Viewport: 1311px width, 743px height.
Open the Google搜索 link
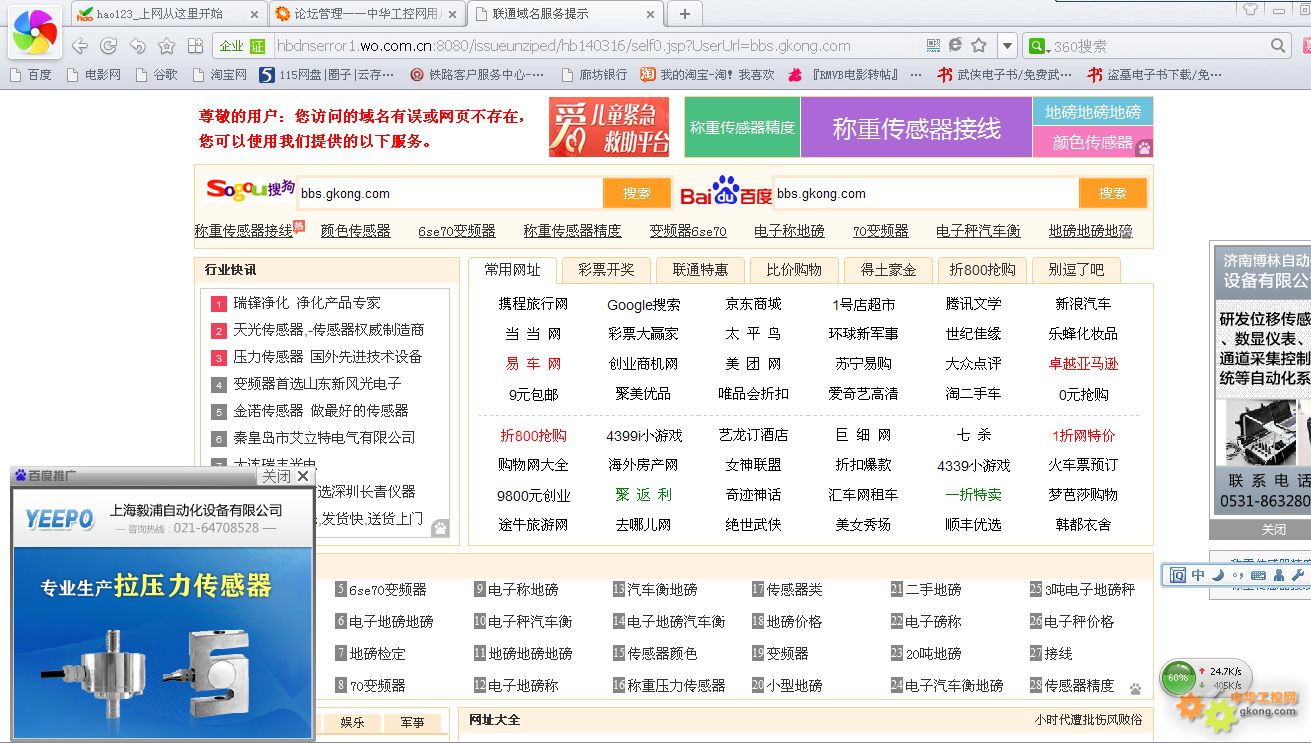click(x=643, y=304)
